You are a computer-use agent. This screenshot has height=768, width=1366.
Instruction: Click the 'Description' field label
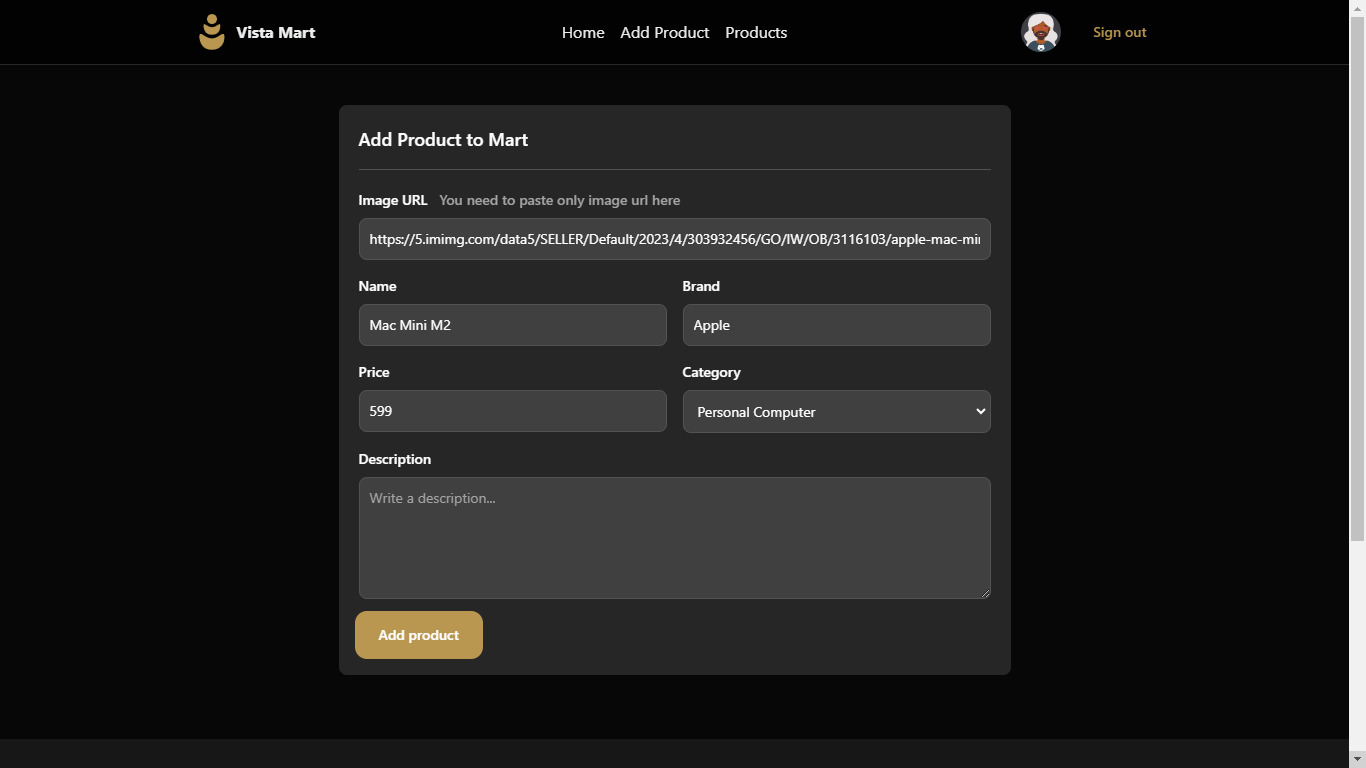[x=395, y=459]
